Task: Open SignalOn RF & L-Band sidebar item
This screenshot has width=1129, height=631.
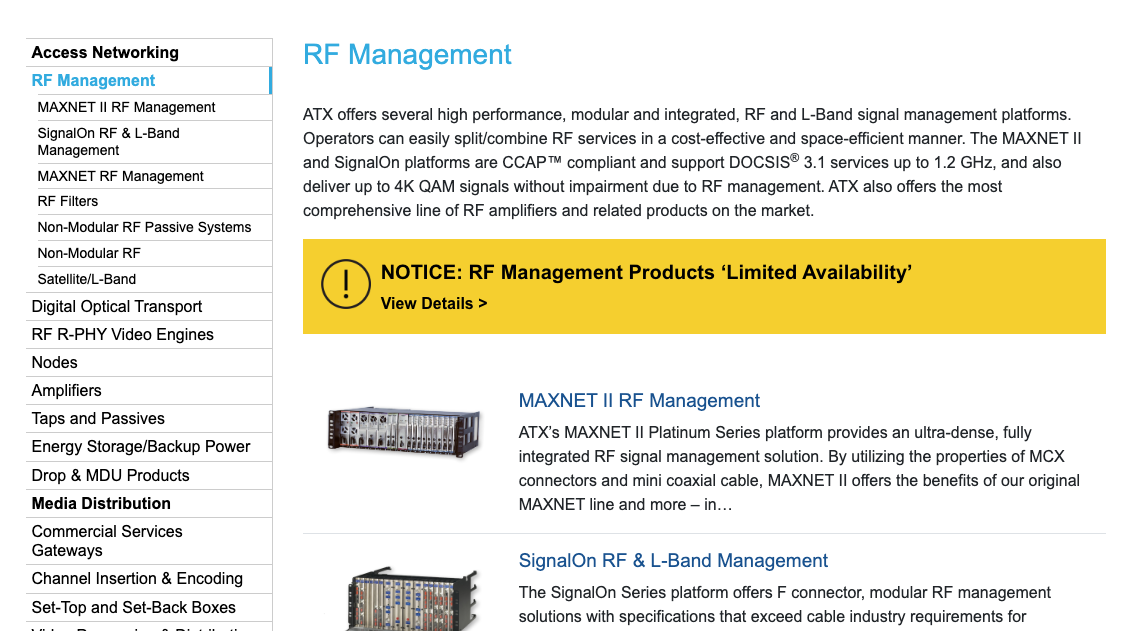Action: point(108,142)
